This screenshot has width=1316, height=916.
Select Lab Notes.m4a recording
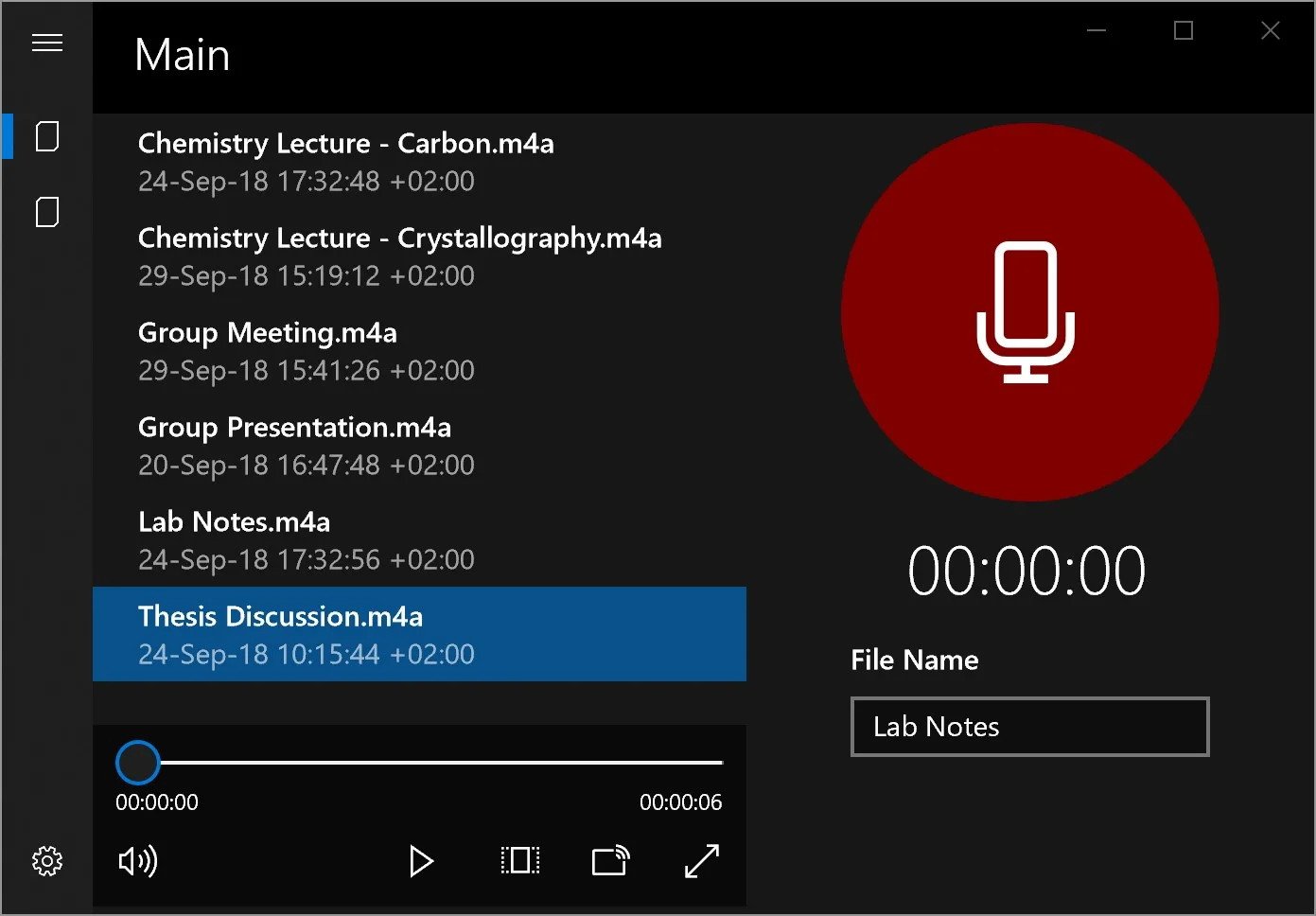[x=419, y=539]
